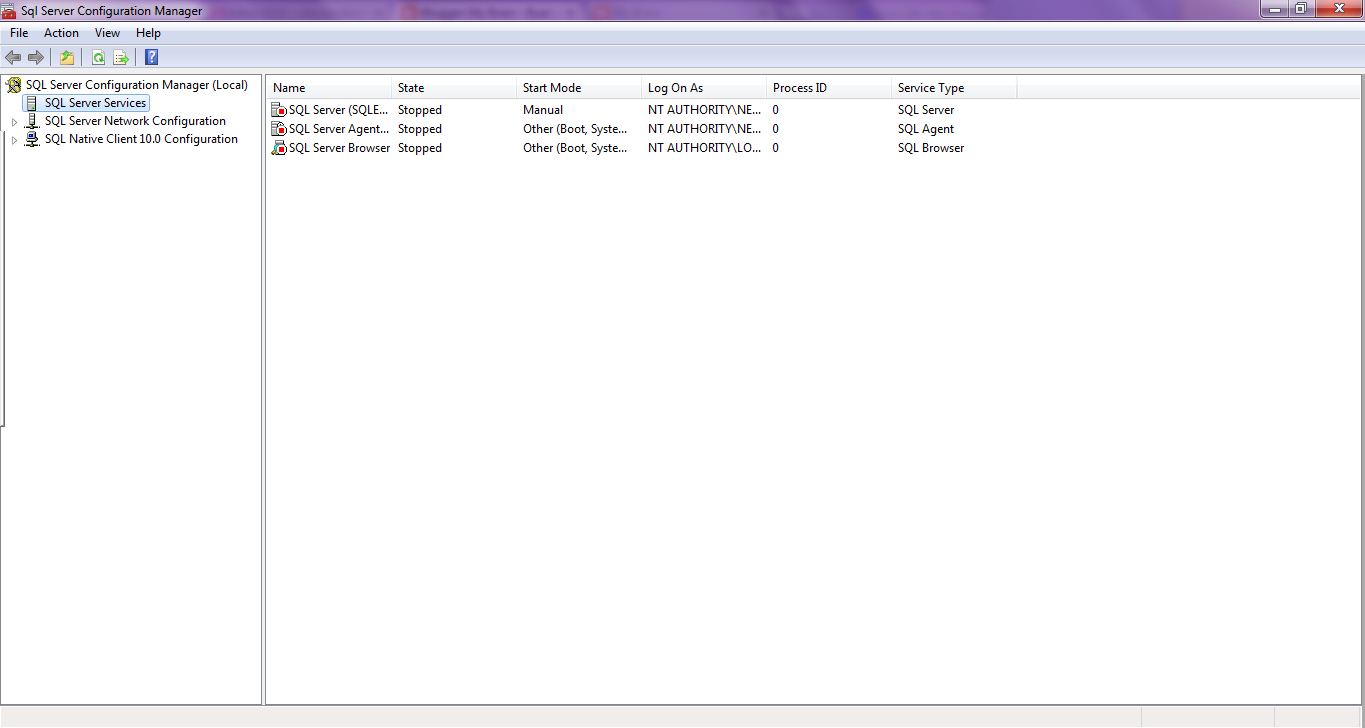Open the File menu
Image resolution: width=1365 pixels, height=728 pixels.
pyautogui.click(x=18, y=32)
